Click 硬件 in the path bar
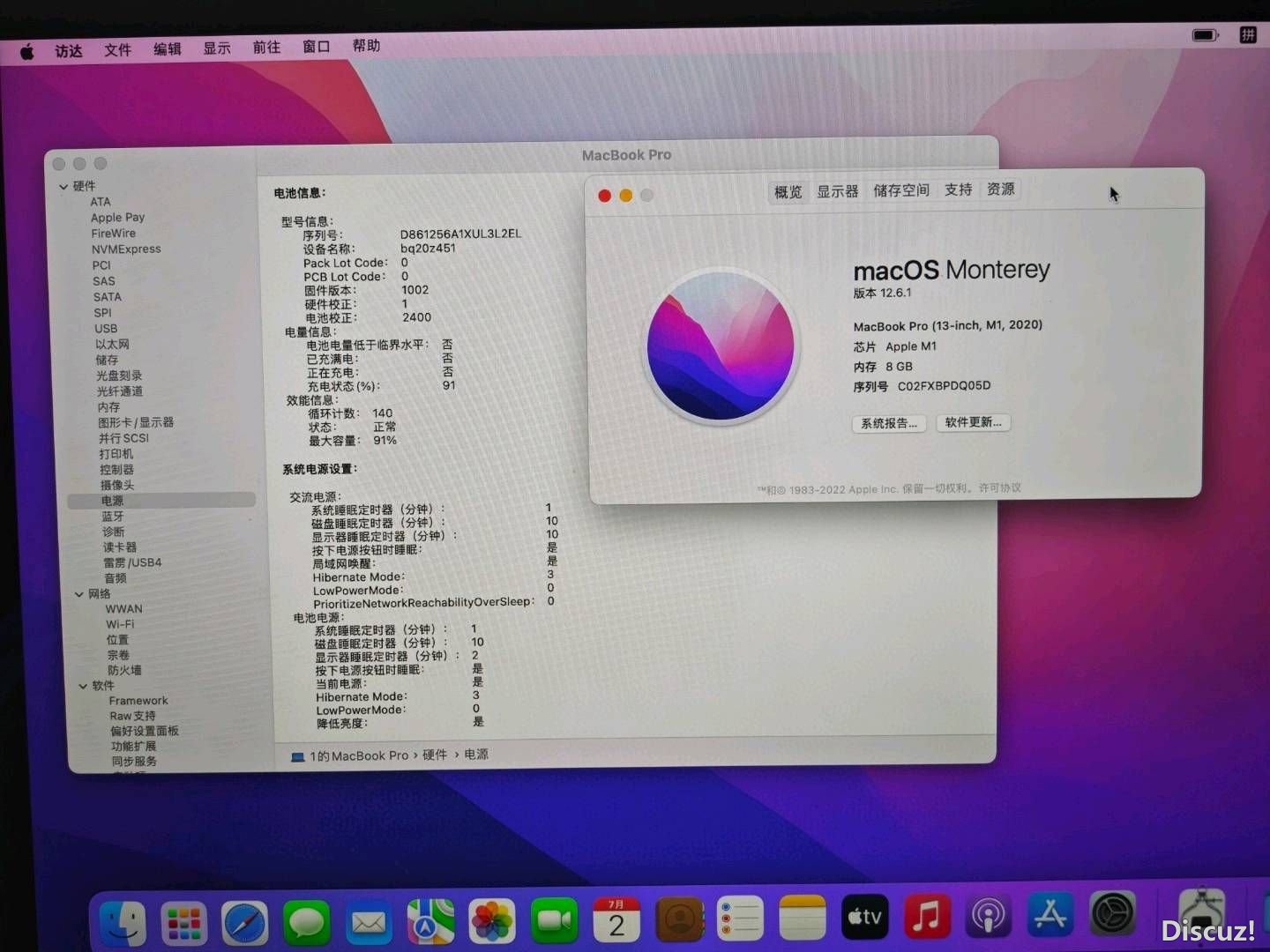The width and height of the screenshot is (1270, 952). click(x=435, y=755)
